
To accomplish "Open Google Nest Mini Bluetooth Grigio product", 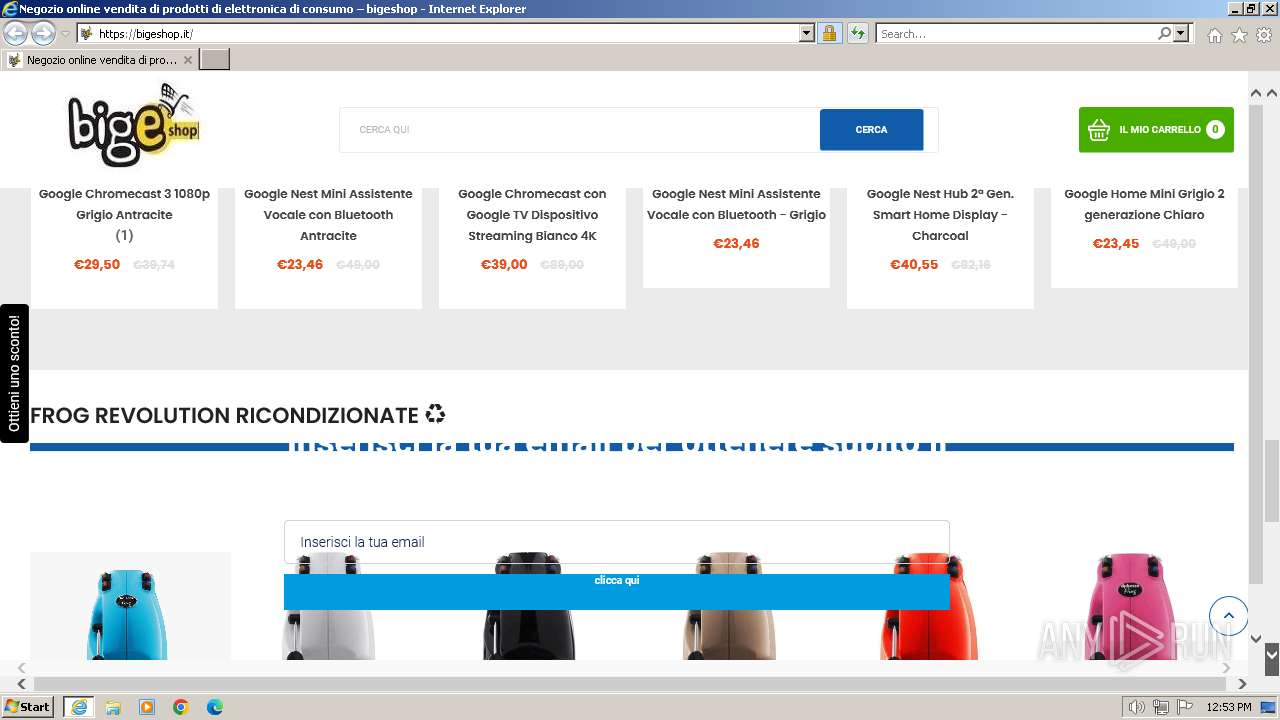I will point(736,204).
